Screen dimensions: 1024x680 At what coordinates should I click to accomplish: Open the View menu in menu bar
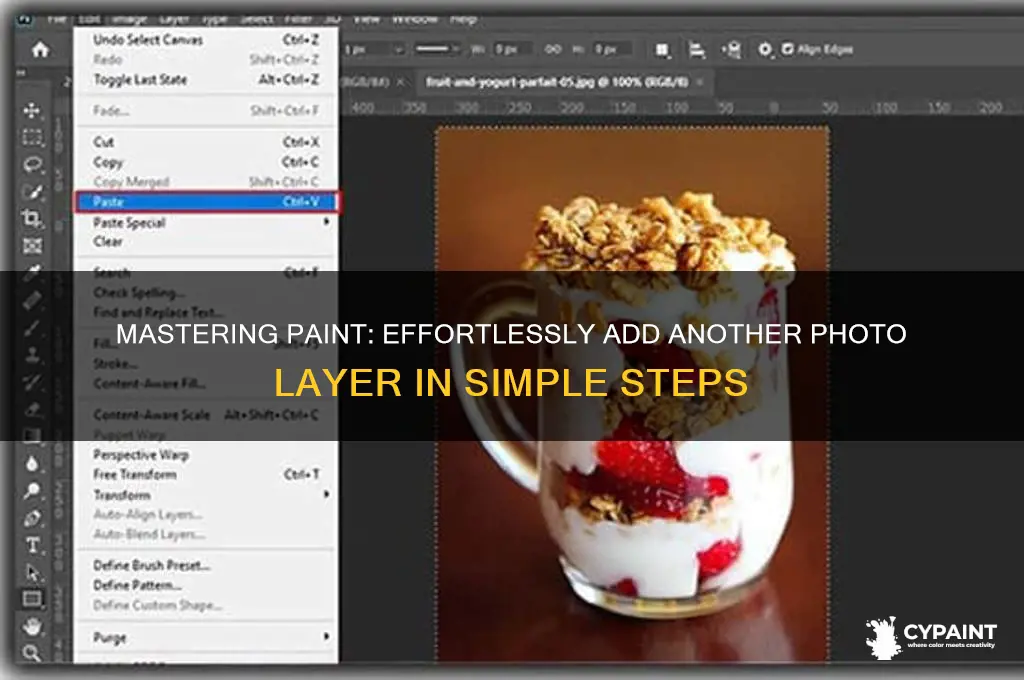pos(366,19)
